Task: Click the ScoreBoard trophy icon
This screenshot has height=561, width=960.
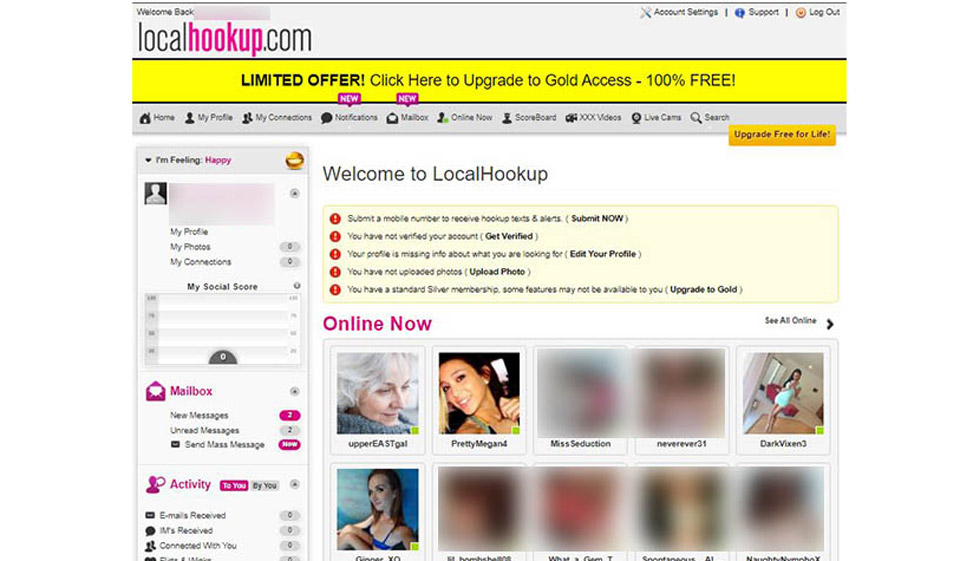Action: pyautogui.click(x=507, y=118)
